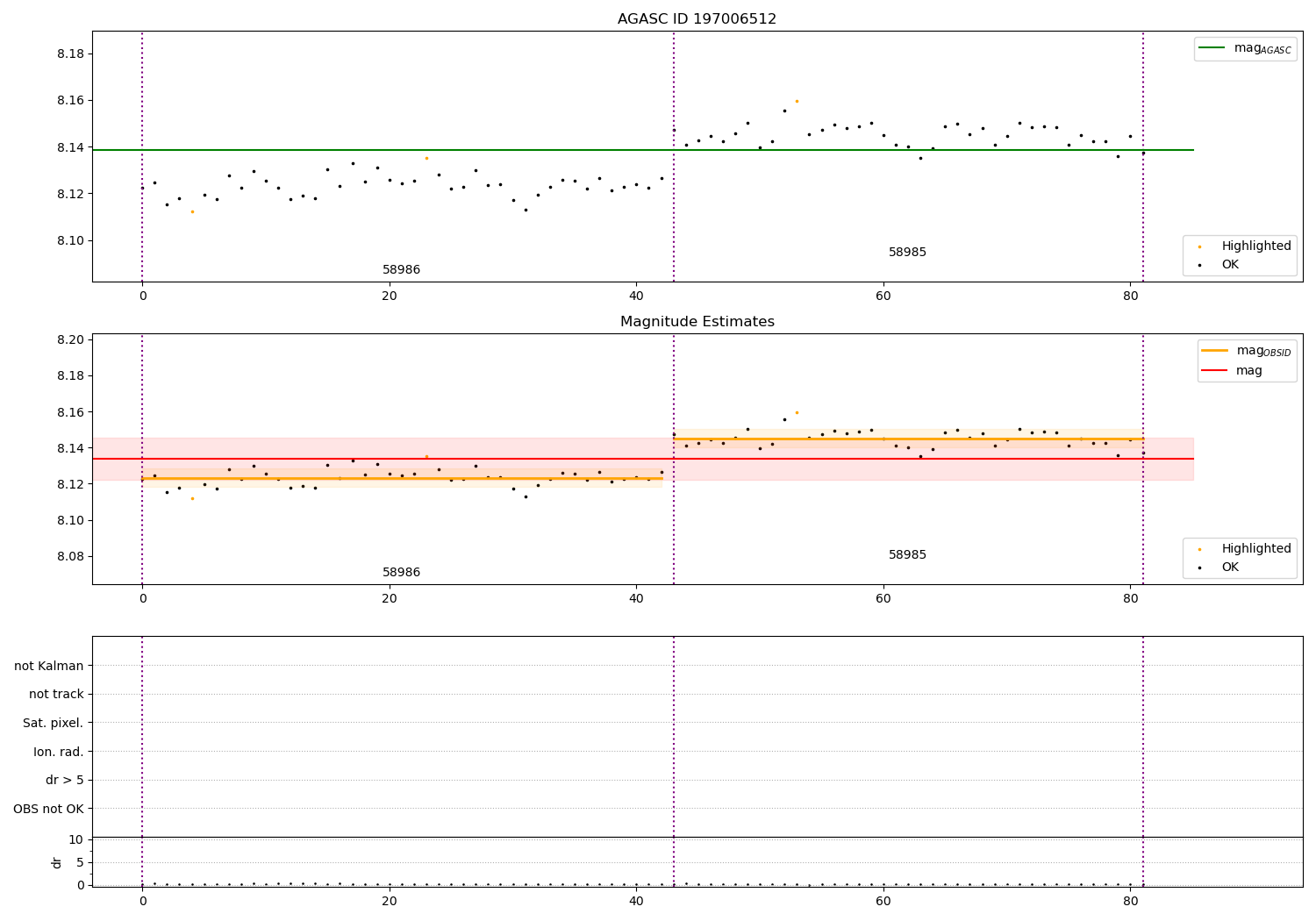Click the plot title "AGASC ID 197006512"
This screenshot has width=1316, height=921.
[x=697, y=19]
